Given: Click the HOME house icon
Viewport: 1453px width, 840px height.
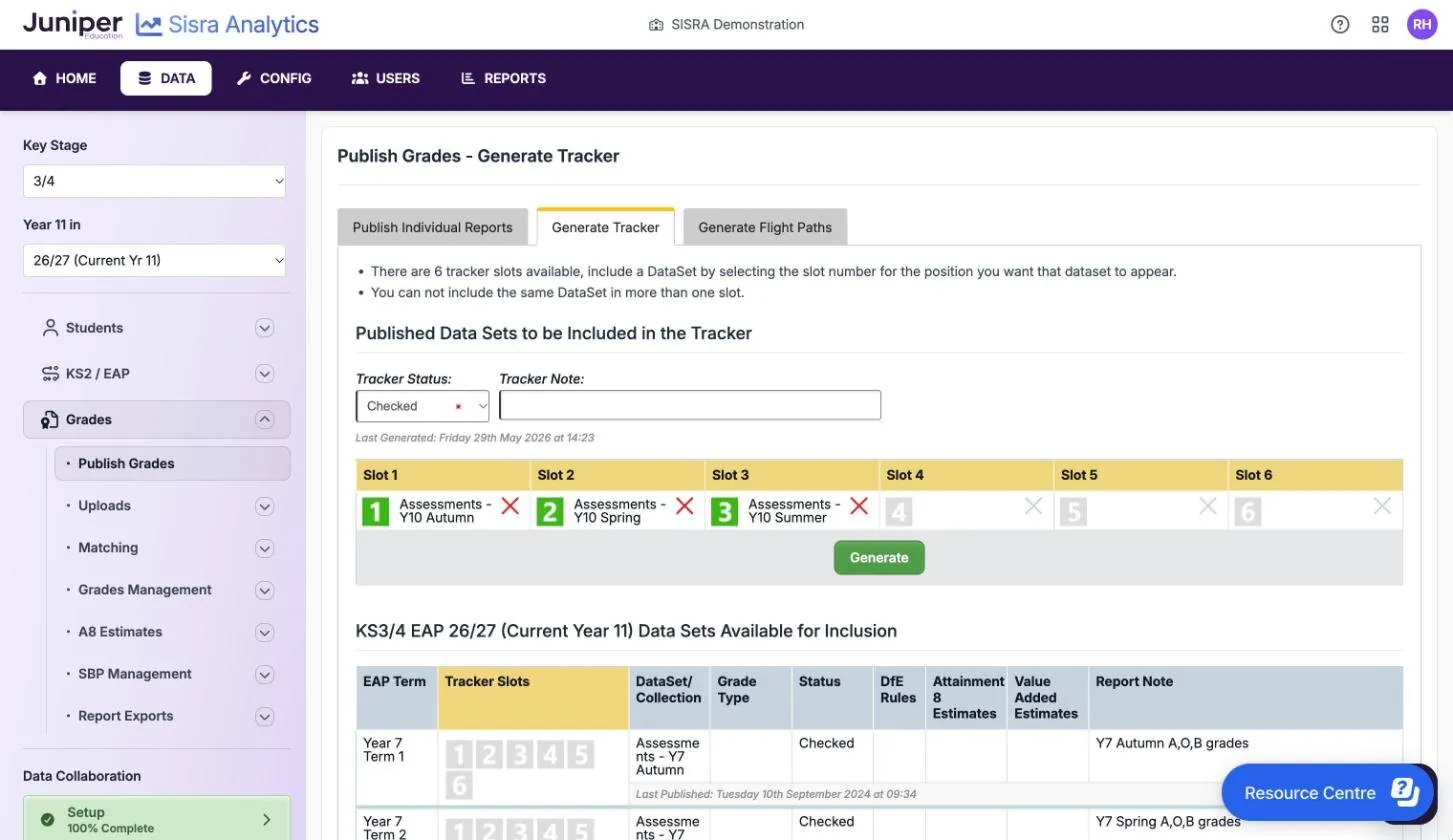Looking at the screenshot, I should click(x=40, y=78).
